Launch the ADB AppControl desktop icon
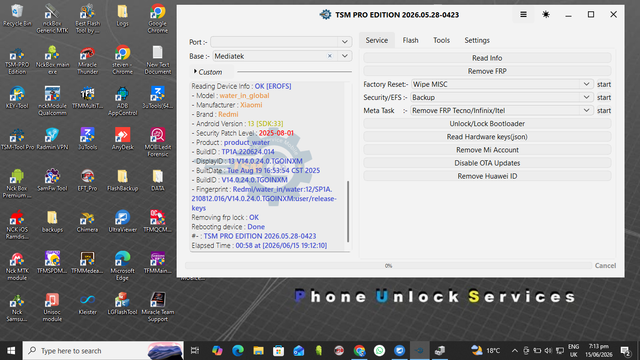640x360 pixels. (x=122, y=101)
